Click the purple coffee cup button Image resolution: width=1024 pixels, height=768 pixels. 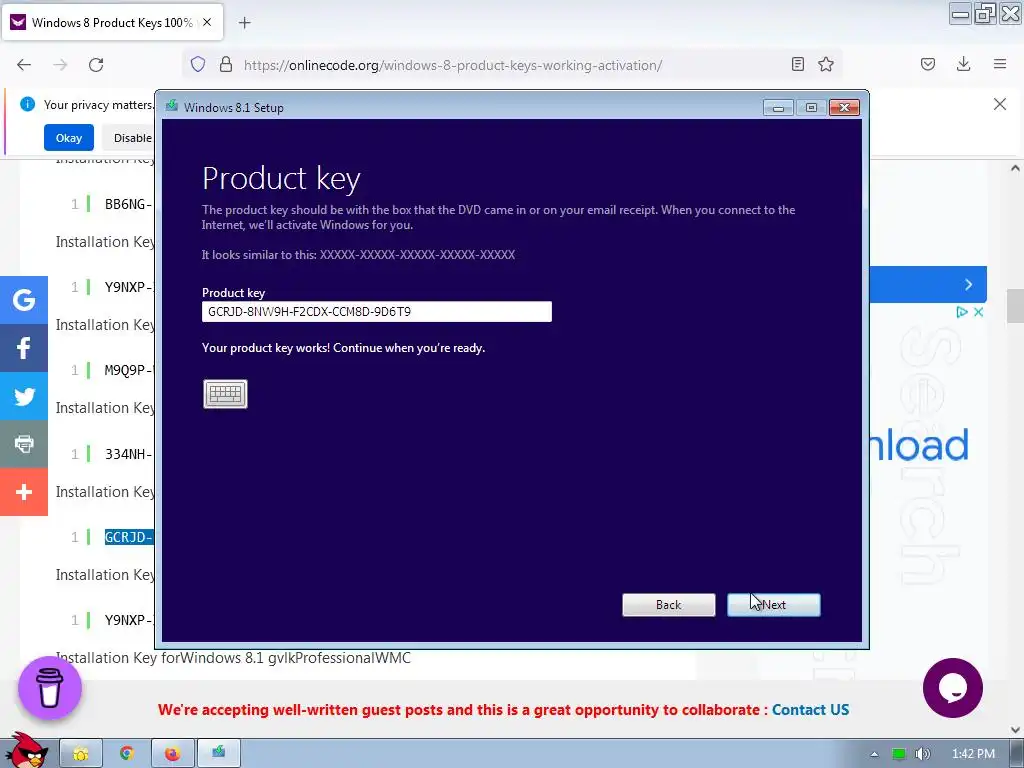point(50,688)
